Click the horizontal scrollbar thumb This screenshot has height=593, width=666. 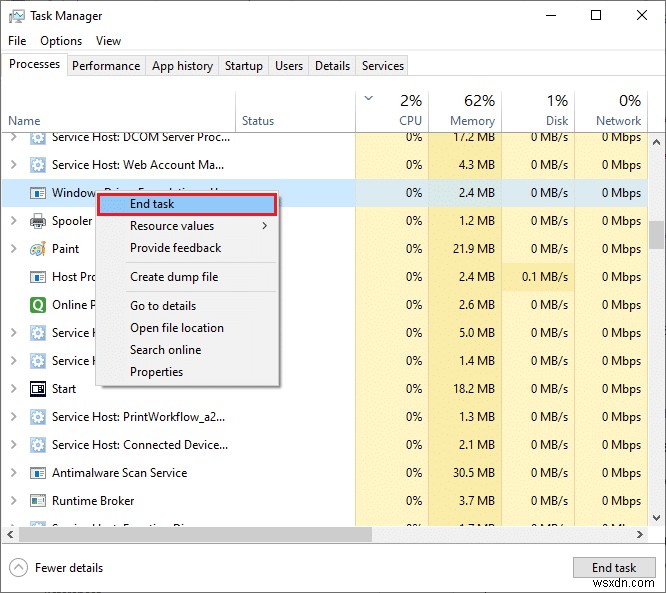point(195,534)
